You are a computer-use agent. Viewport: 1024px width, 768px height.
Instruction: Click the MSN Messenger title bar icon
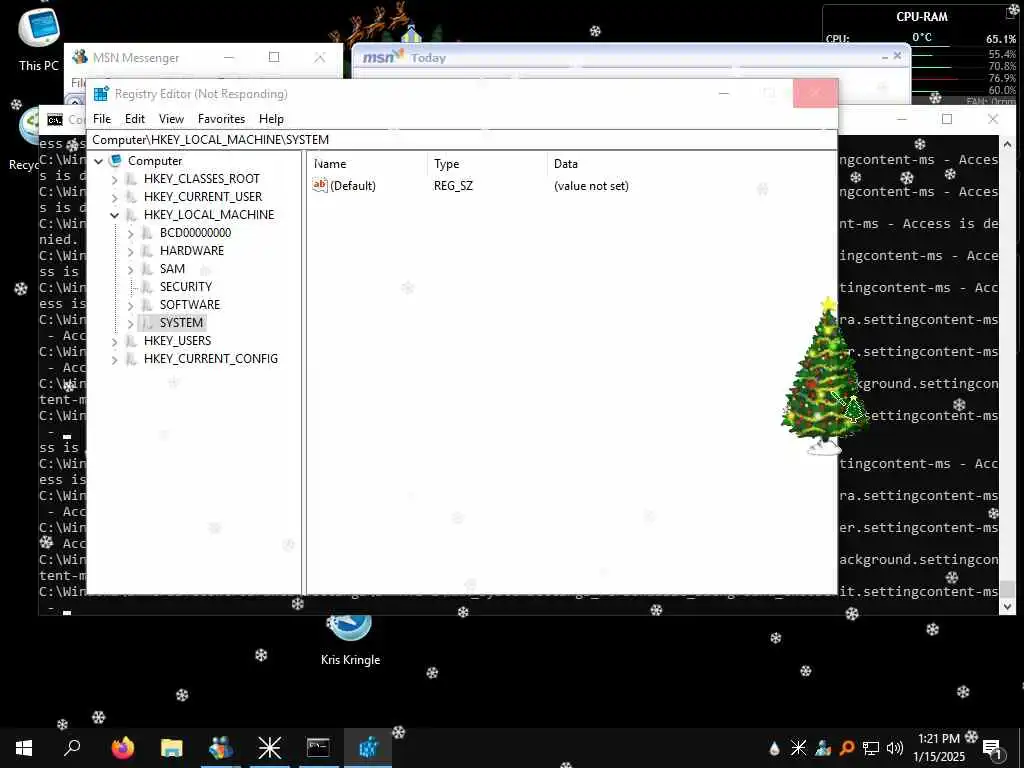[80, 57]
